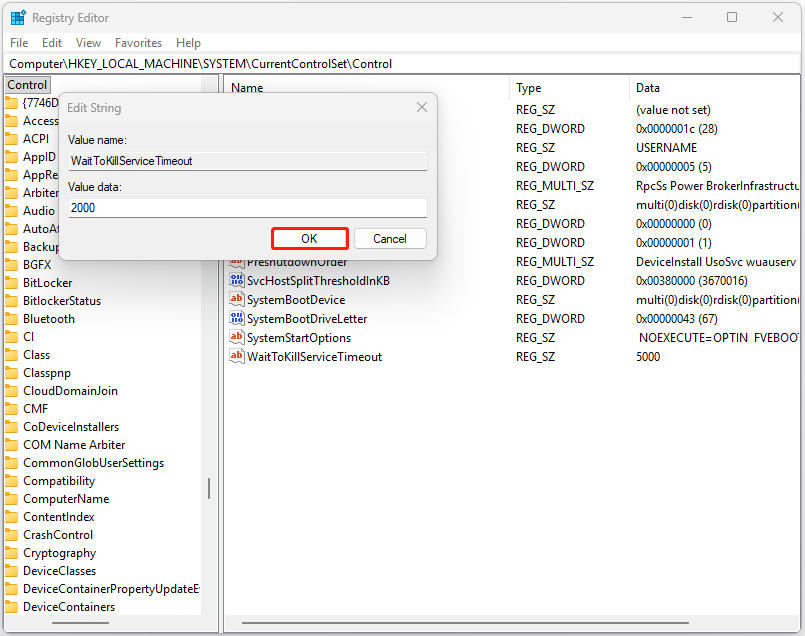Click the CommonGlobUserSettings folder icon
The height and width of the screenshot is (636, 805).
point(11,462)
